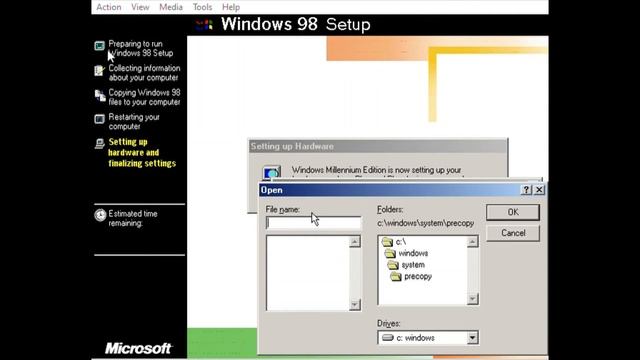Click file list scrollbar down arrow
This screenshot has width=640, height=360.
355,304
